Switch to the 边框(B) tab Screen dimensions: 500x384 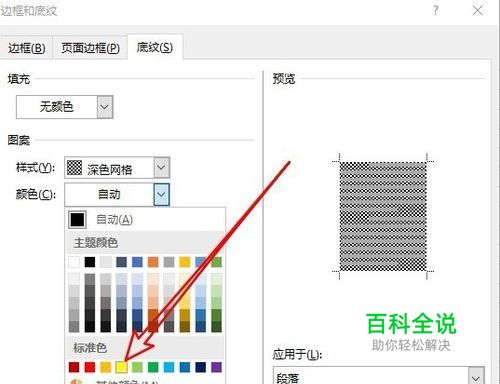(x=26, y=48)
